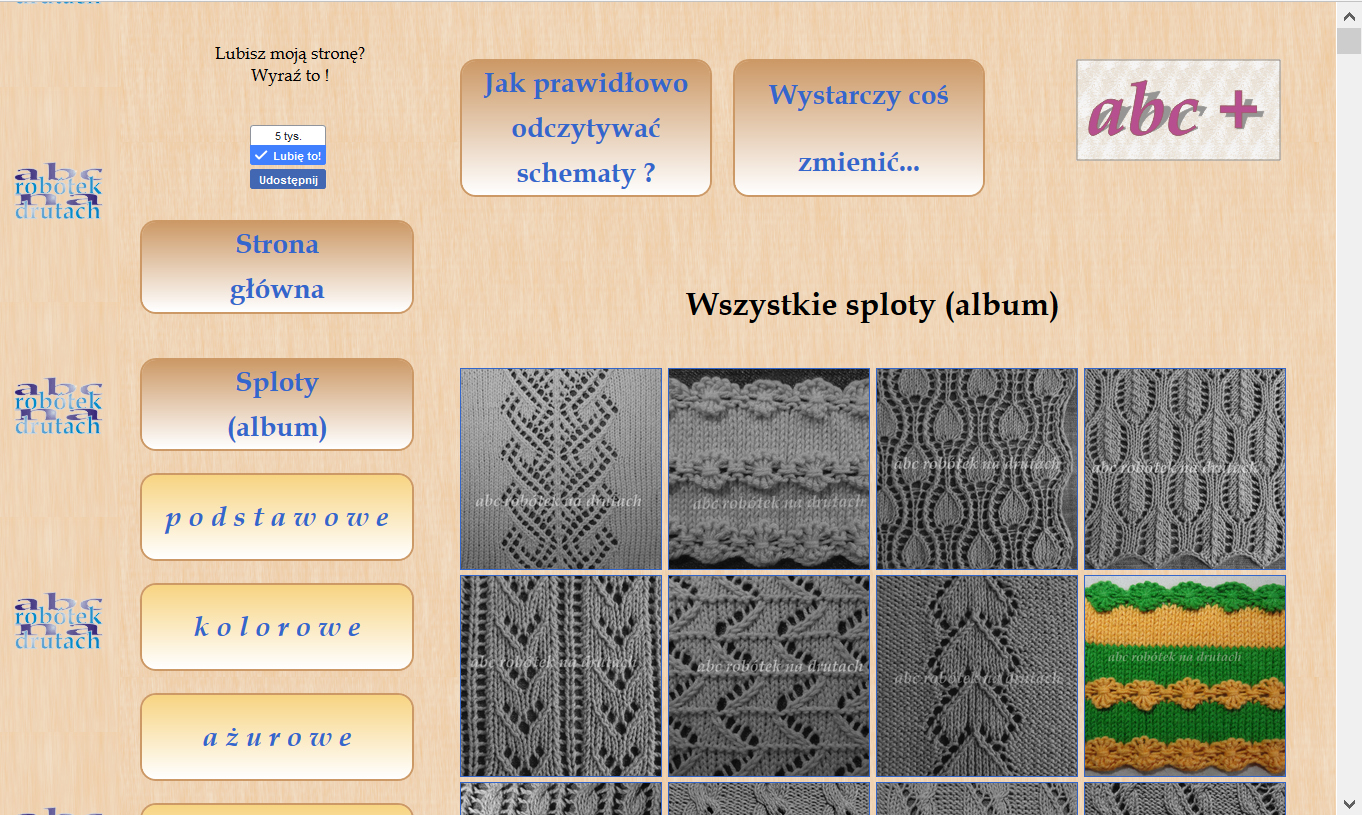Click the vertical scrollbar thumb

(x=1349, y=41)
